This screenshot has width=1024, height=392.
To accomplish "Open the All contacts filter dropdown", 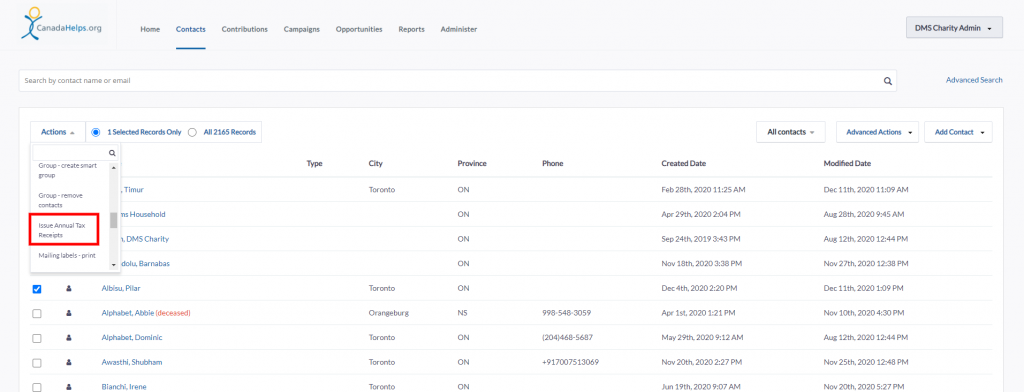I will [791, 132].
